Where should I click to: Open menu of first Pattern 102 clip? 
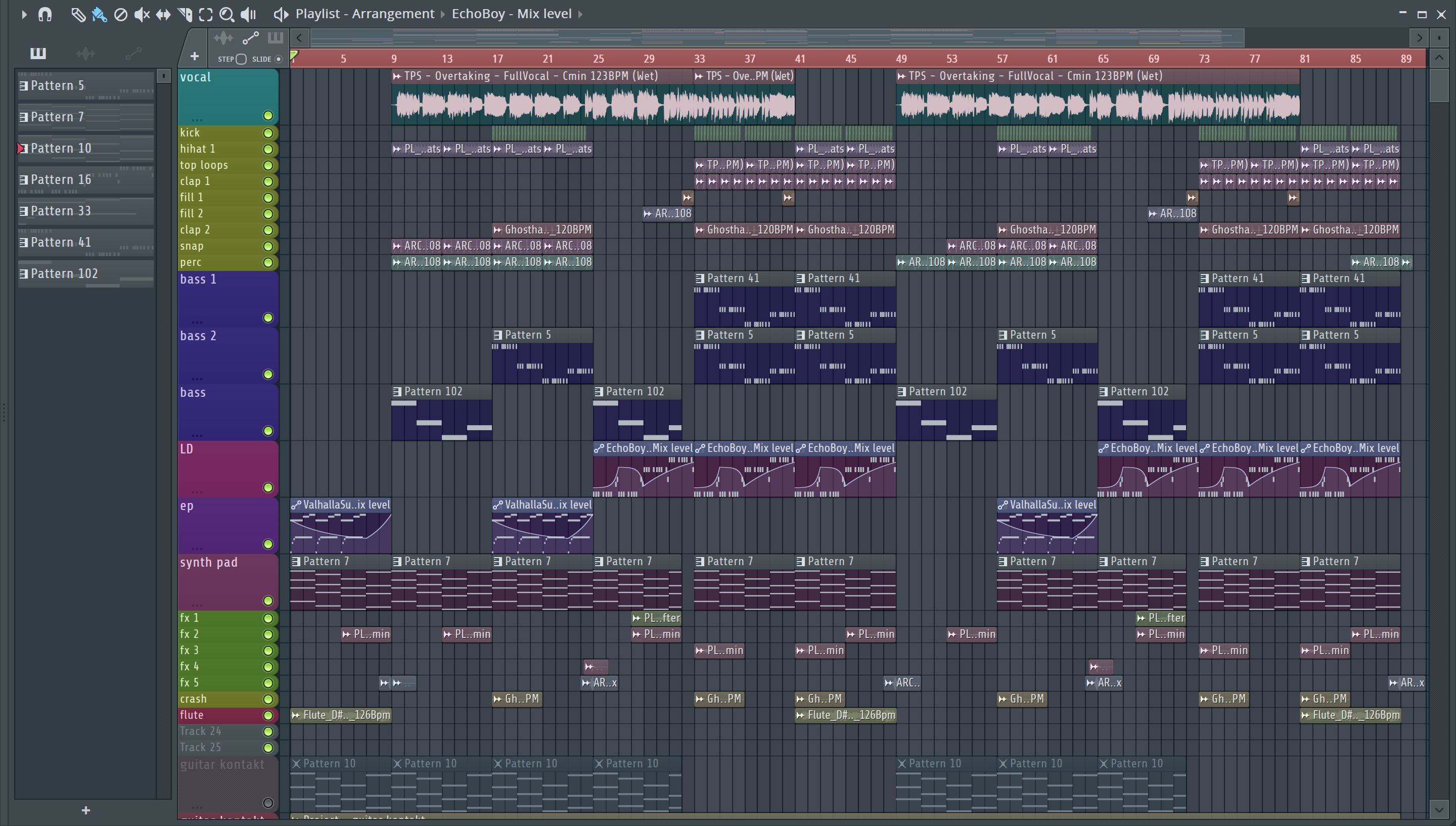(397, 391)
